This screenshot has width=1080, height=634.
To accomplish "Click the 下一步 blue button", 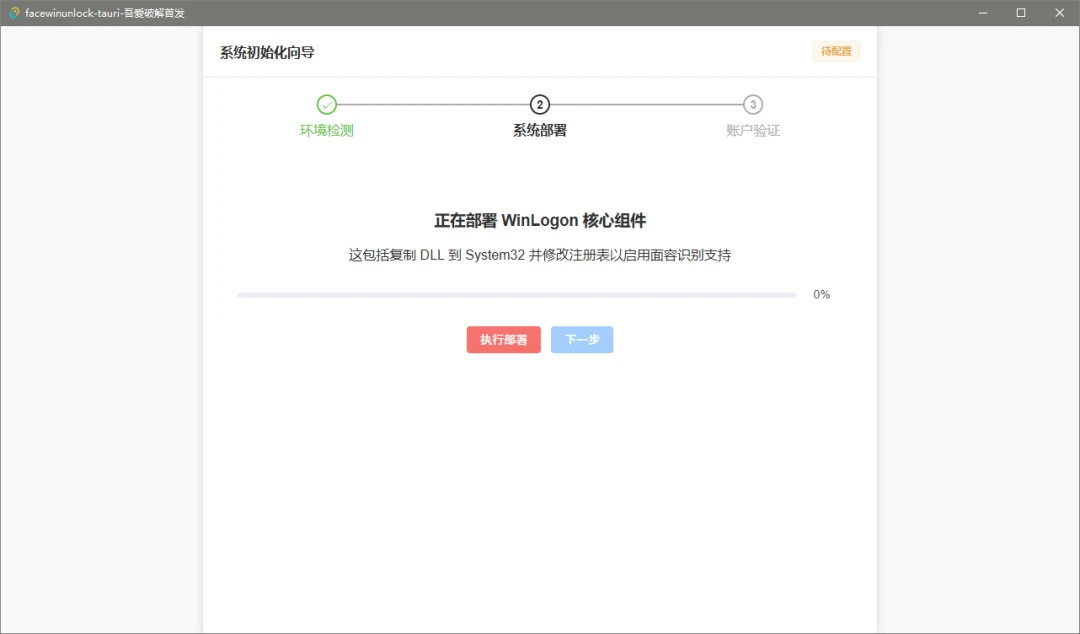I will (582, 339).
